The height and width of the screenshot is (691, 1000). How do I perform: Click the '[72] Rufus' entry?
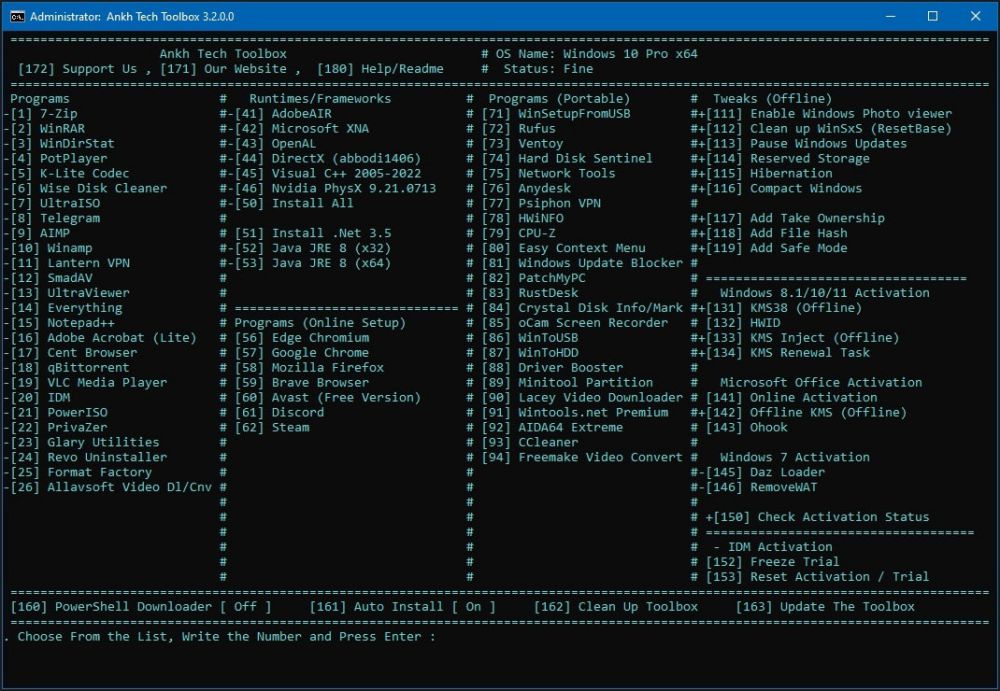pos(518,128)
